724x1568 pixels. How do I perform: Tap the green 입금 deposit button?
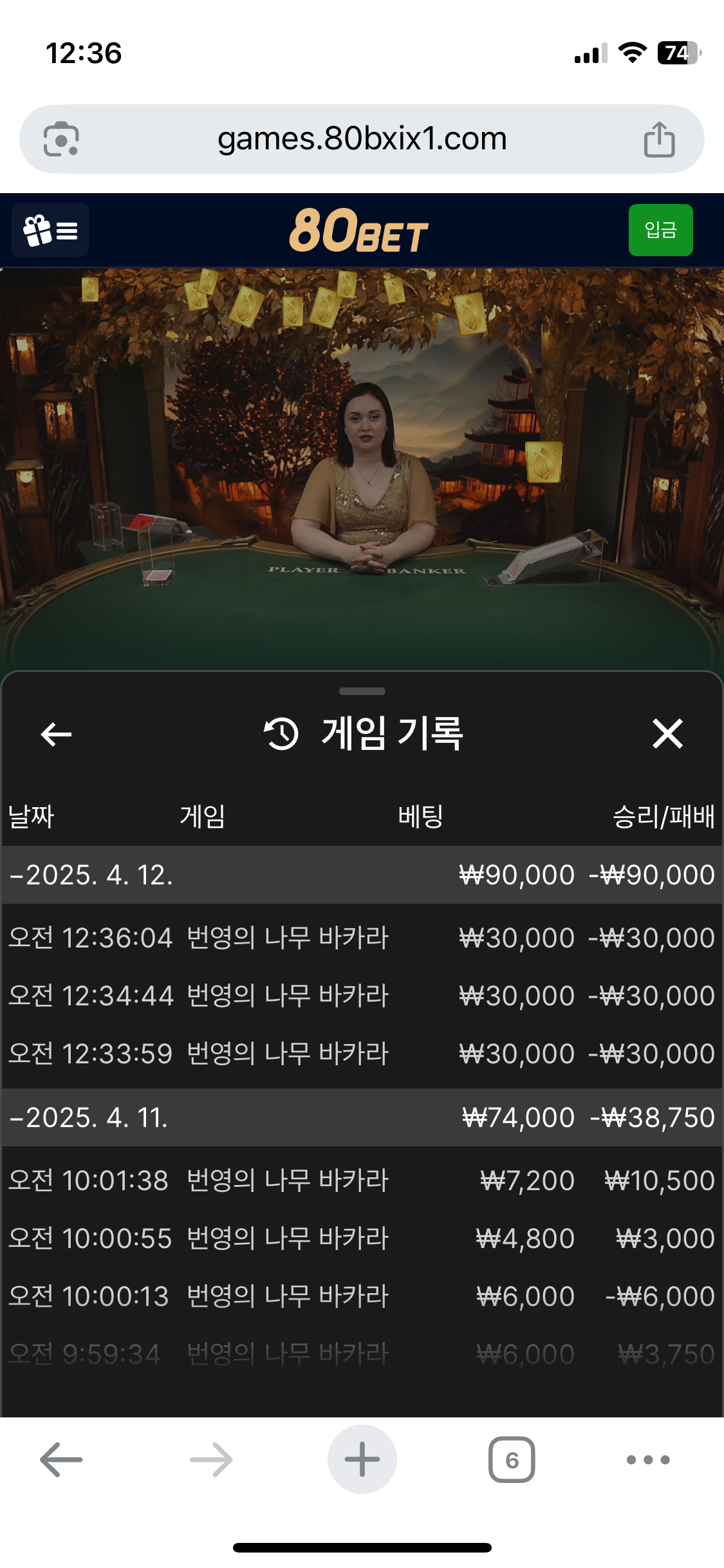[x=660, y=230]
